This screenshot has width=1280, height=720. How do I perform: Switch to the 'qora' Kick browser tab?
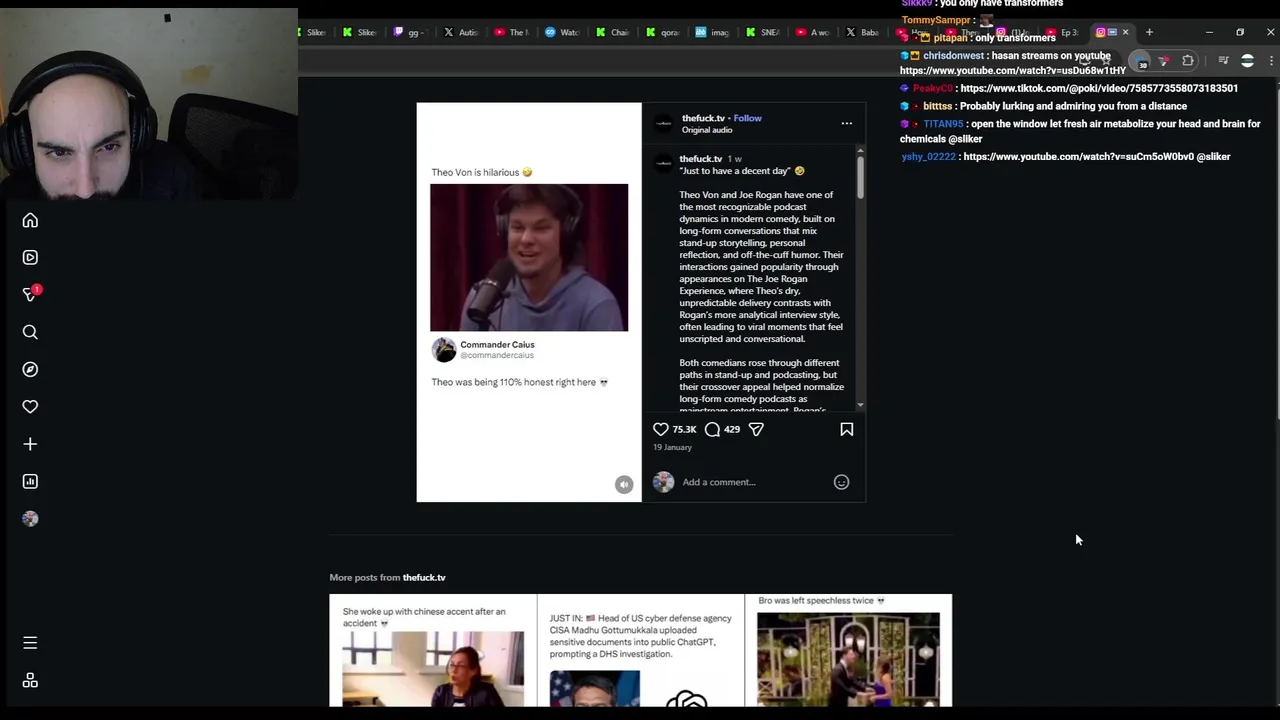click(x=663, y=32)
